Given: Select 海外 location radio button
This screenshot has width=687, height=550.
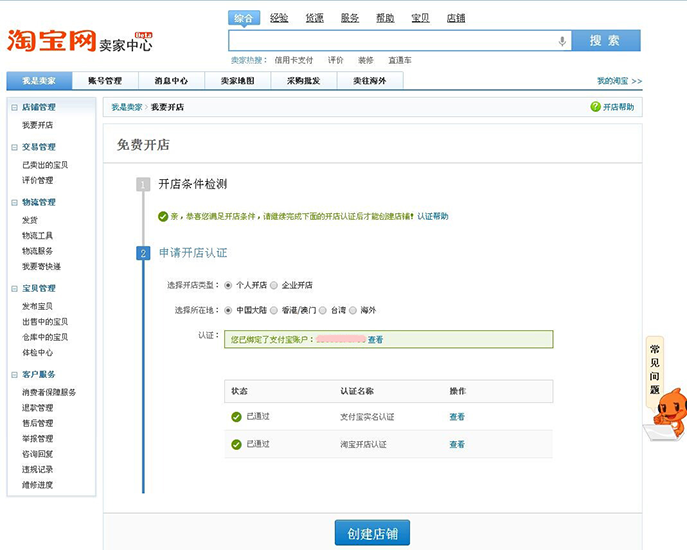Looking at the screenshot, I should coord(353,310).
